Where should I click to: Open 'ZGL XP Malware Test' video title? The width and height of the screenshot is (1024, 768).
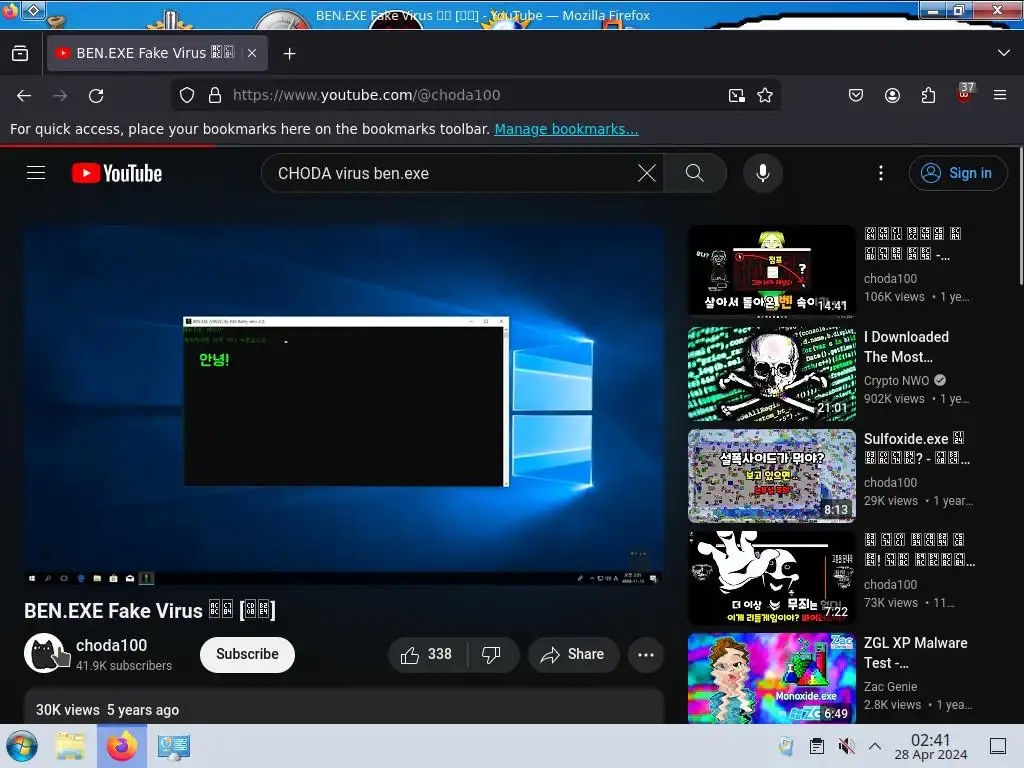pos(916,652)
